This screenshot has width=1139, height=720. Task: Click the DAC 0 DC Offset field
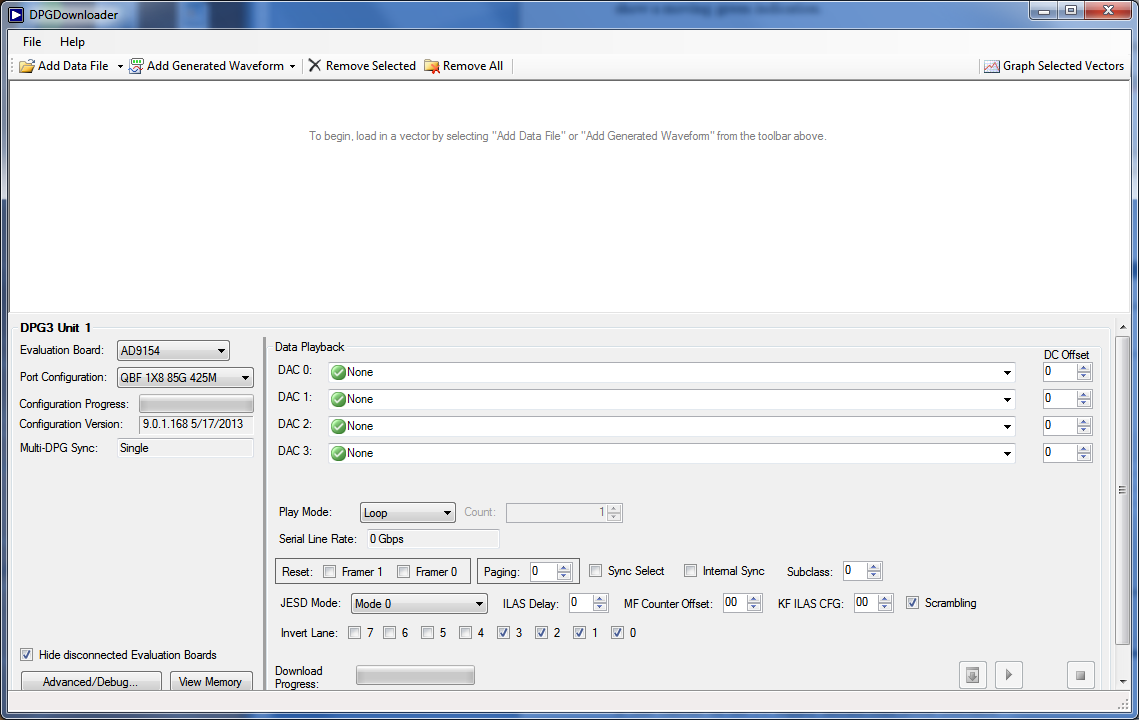click(x=1060, y=372)
